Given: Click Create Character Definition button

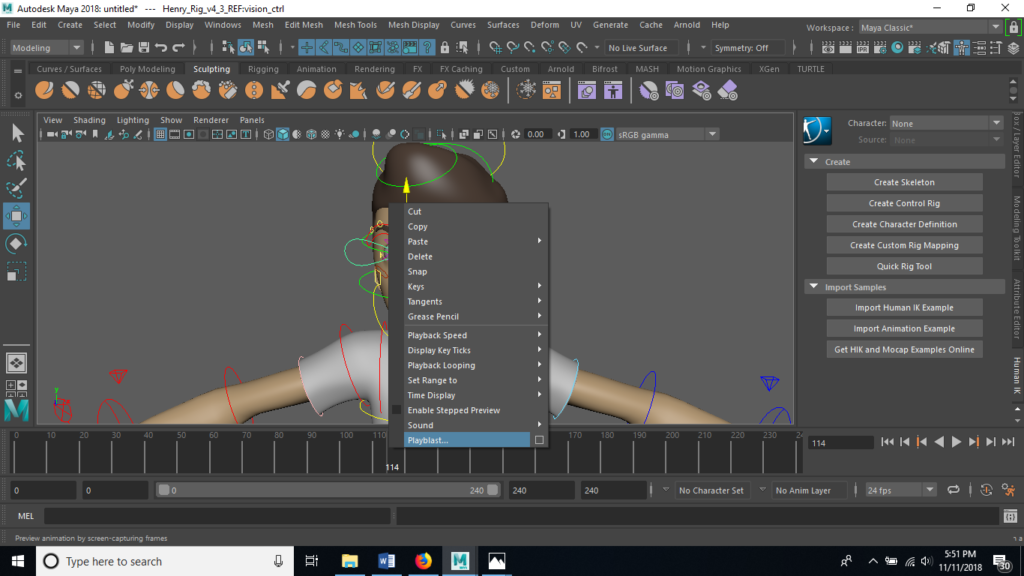Looking at the screenshot, I should [904, 224].
